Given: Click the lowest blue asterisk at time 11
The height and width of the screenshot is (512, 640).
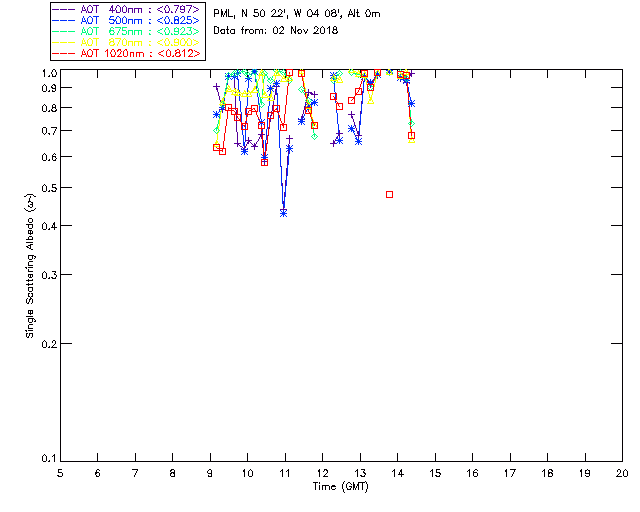Looking at the screenshot, I should point(284,213).
